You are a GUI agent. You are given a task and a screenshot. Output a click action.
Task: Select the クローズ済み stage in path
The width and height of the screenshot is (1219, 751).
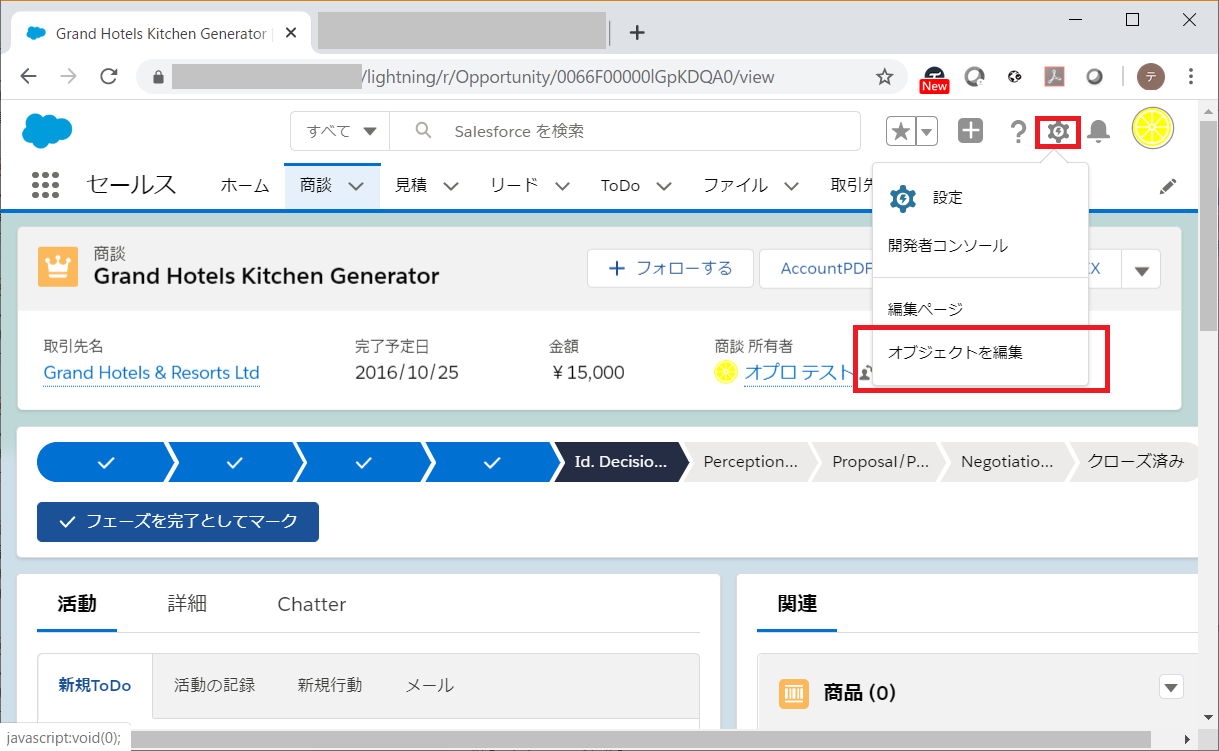(1135, 462)
